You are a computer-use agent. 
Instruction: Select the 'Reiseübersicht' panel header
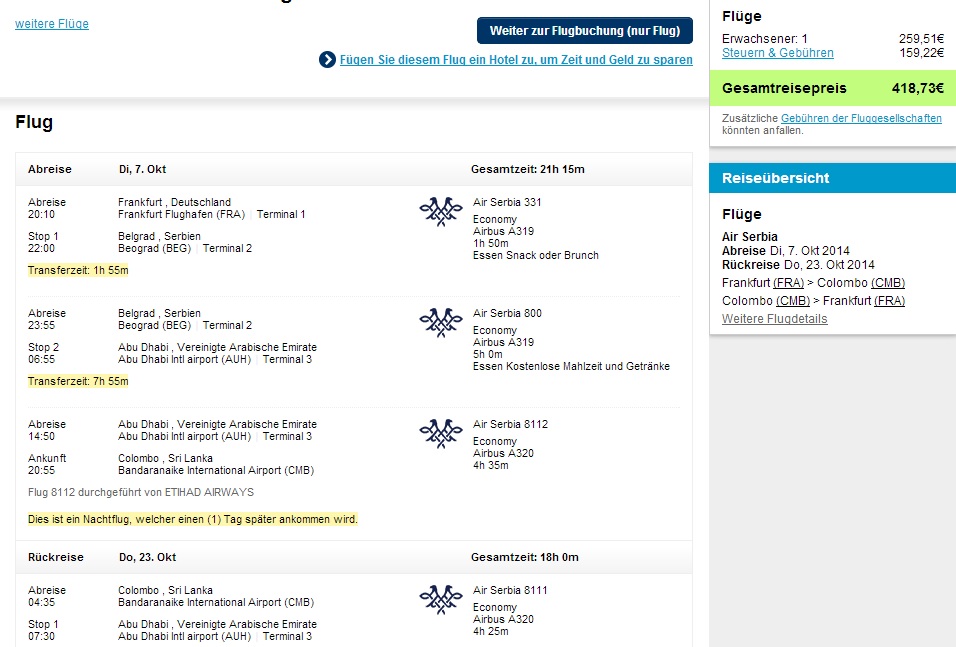832,178
